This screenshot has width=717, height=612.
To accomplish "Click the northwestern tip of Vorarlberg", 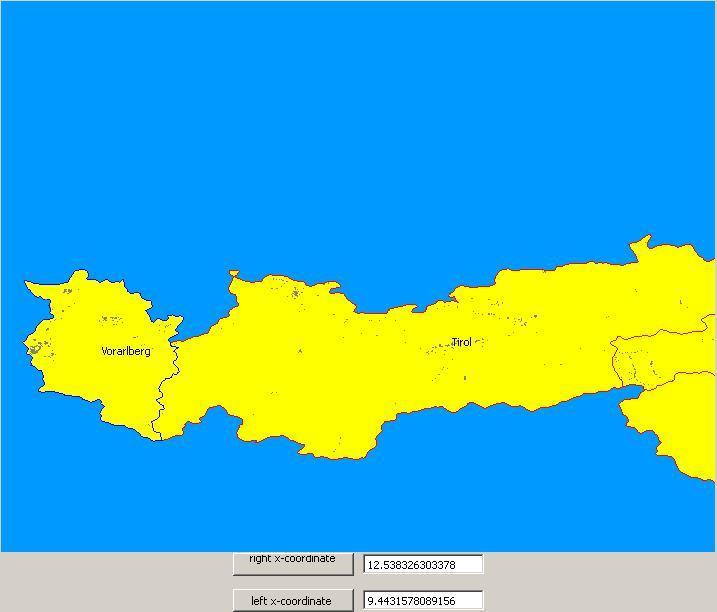I will click(x=30, y=287).
